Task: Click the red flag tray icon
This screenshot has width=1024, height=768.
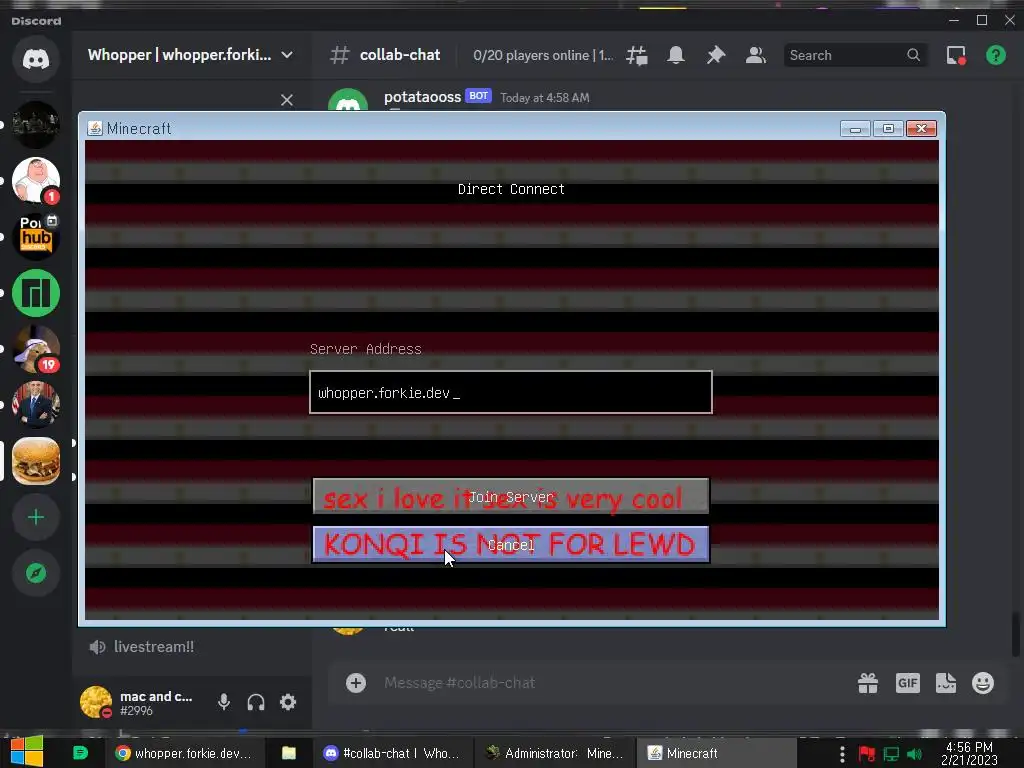Action: pyautogui.click(x=867, y=754)
